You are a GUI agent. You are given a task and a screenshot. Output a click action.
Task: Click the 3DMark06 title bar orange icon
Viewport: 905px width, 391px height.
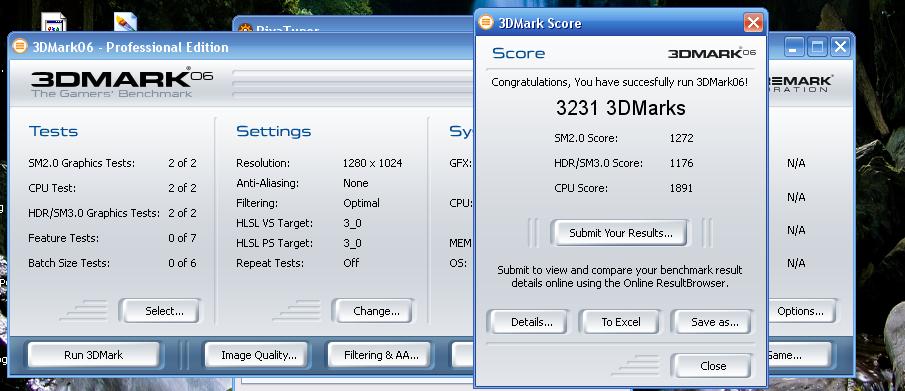click(20, 46)
